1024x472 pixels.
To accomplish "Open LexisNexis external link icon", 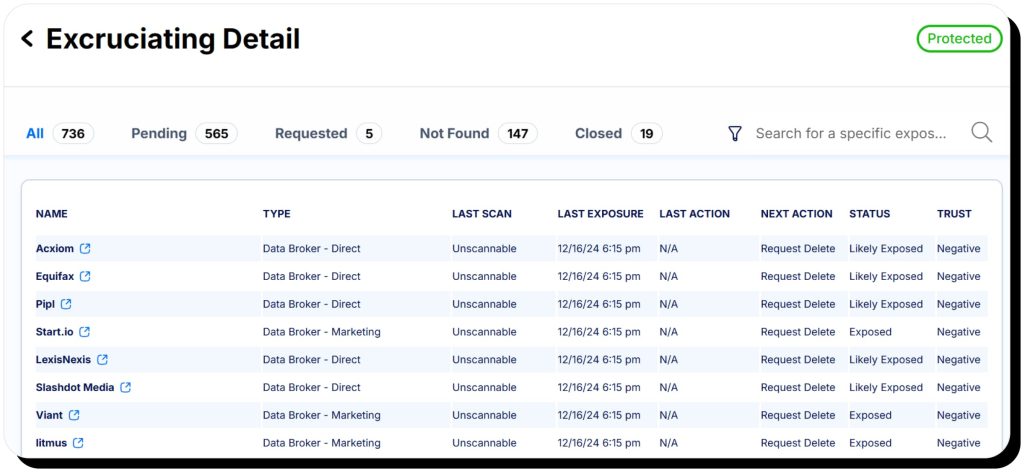I will pyautogui.click(x=103, y=360).
